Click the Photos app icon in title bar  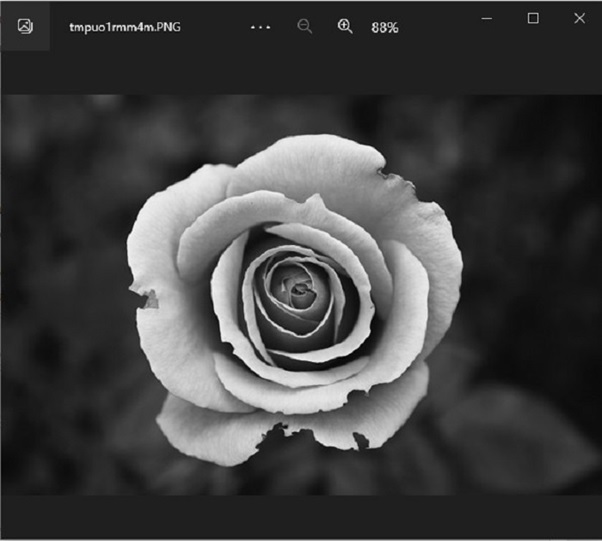point(25,26)
